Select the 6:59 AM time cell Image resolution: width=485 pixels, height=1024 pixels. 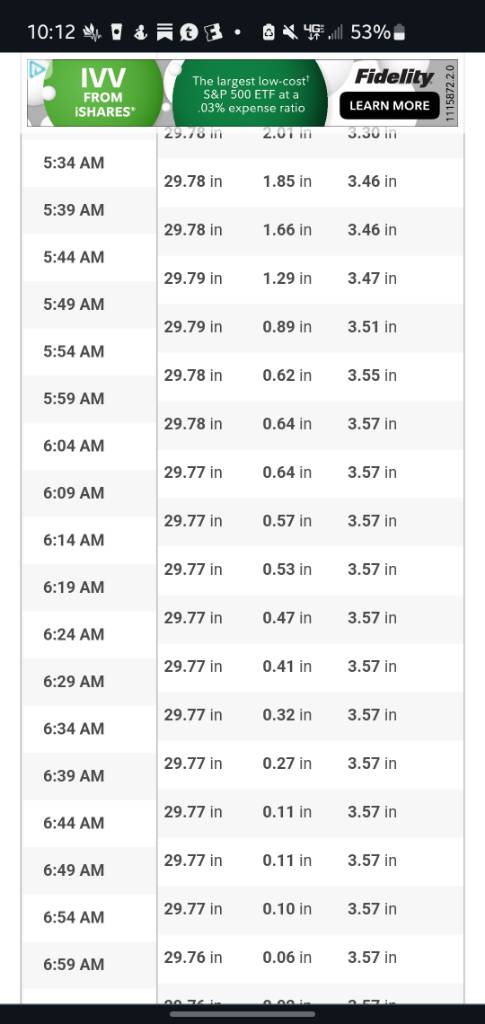click(x=74, y=965)
